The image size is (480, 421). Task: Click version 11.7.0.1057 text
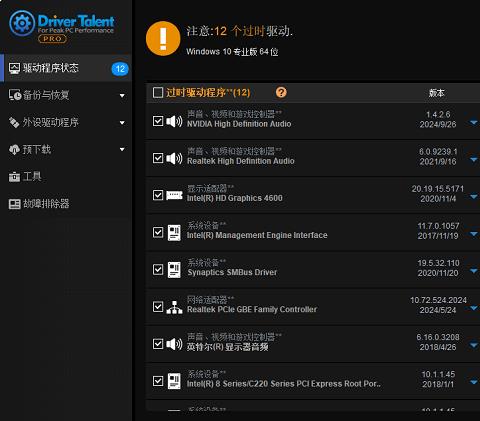pyautogui.click(x=438, y=226)
